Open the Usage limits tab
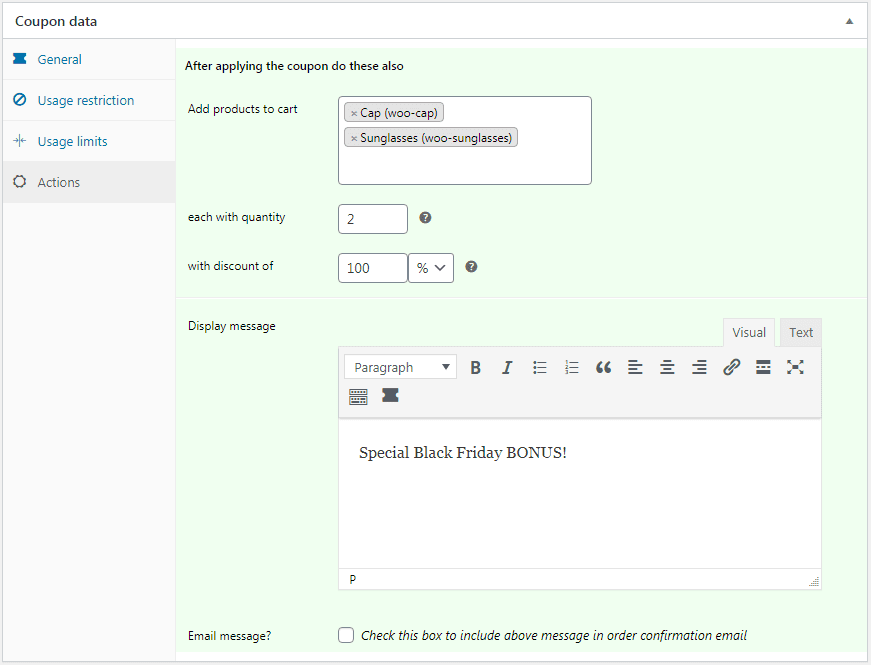Screen dimensions: 871x665 pyautogui.click(x=89, y=141)
